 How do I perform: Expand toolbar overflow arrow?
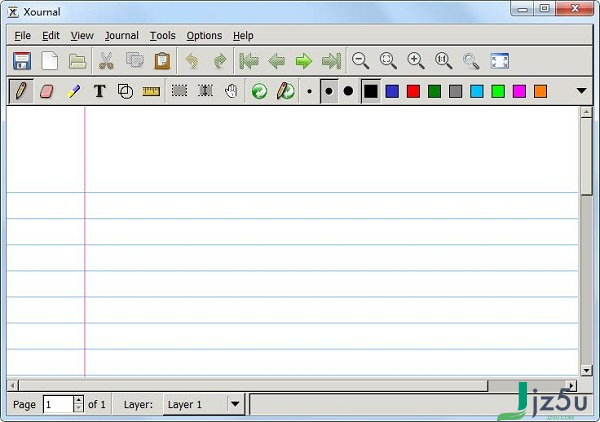pyautogui.click(x=582, y=91)
